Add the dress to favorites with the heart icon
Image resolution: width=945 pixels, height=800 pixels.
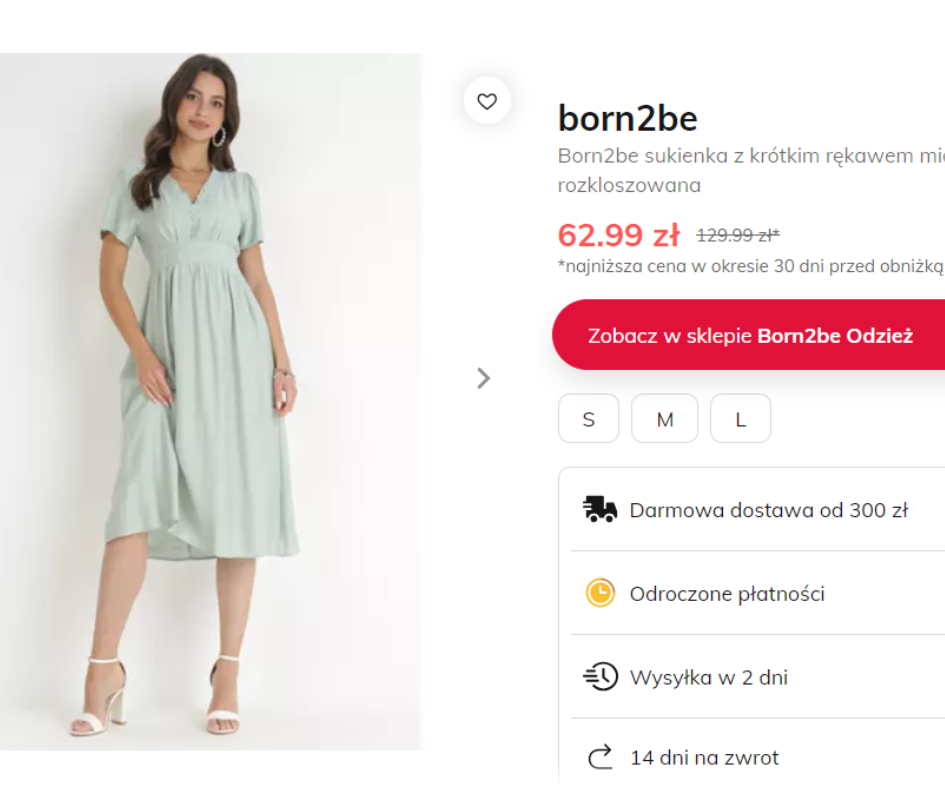[487, 101]
